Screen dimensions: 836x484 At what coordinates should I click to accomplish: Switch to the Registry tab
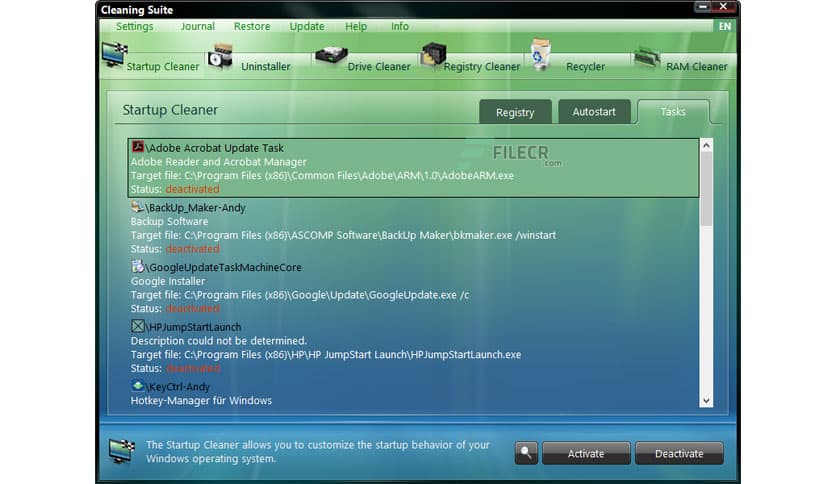tap(515, 112)
